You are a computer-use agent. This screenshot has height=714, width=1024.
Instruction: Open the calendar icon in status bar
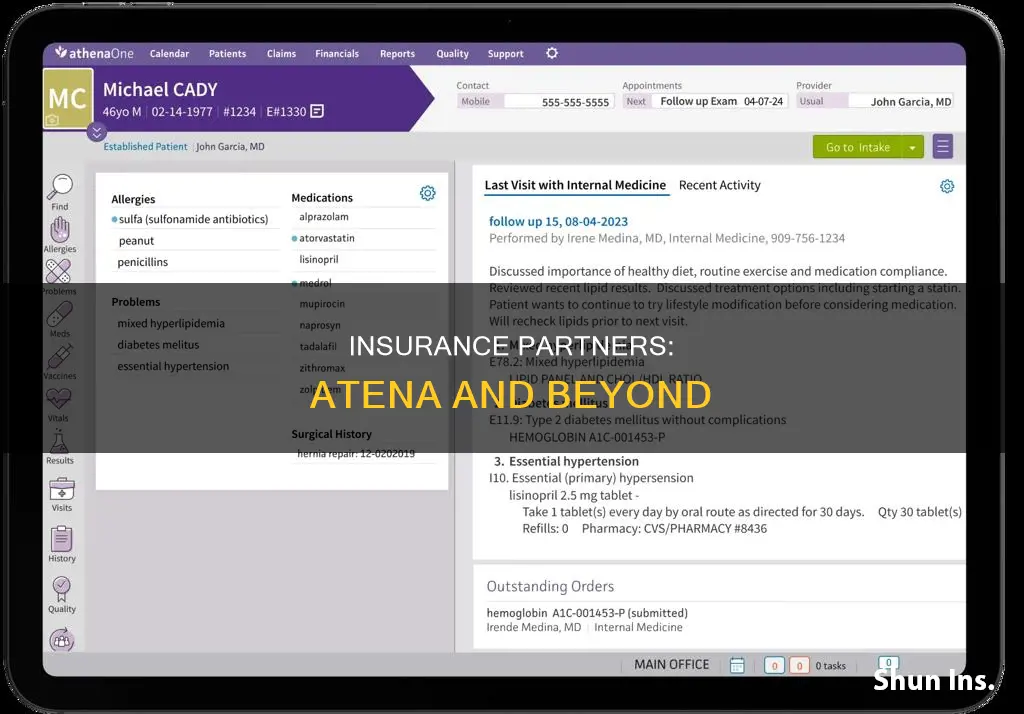pyautogui.click(x=737, y=665)
